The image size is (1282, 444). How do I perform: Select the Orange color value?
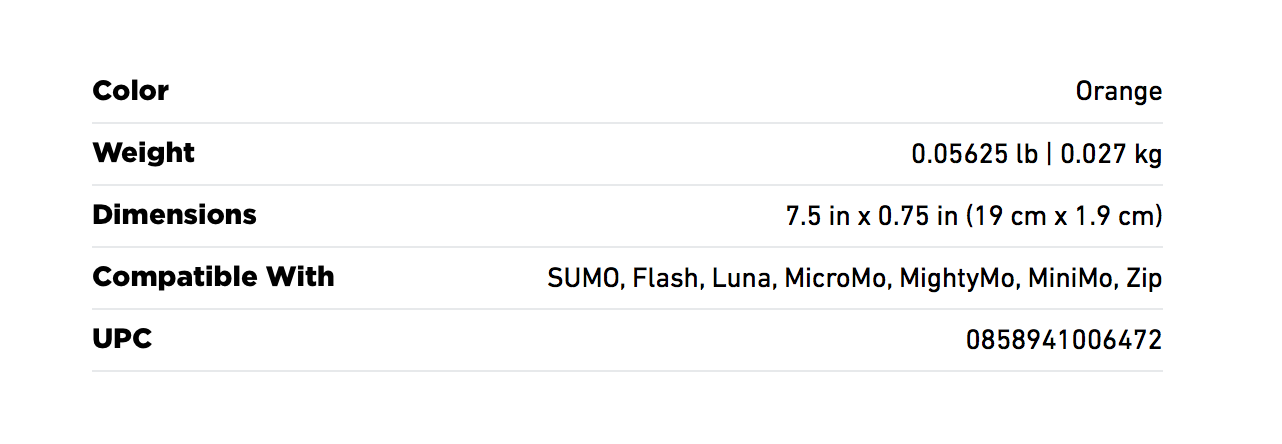coord(1119,92)
